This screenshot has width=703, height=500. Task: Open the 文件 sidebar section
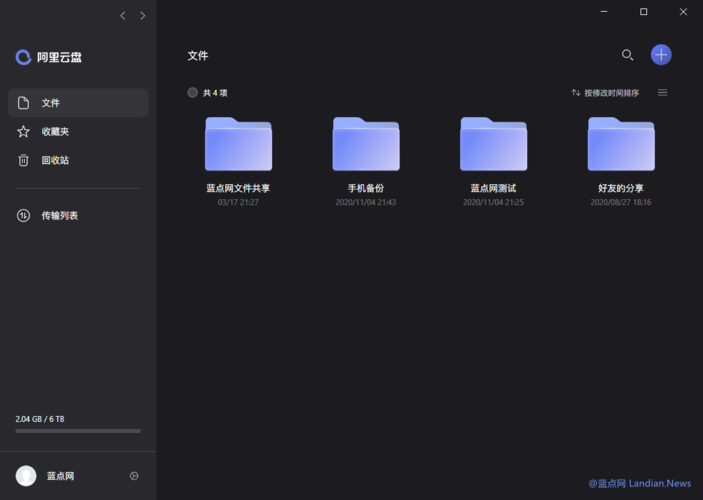tap(78, 103)
